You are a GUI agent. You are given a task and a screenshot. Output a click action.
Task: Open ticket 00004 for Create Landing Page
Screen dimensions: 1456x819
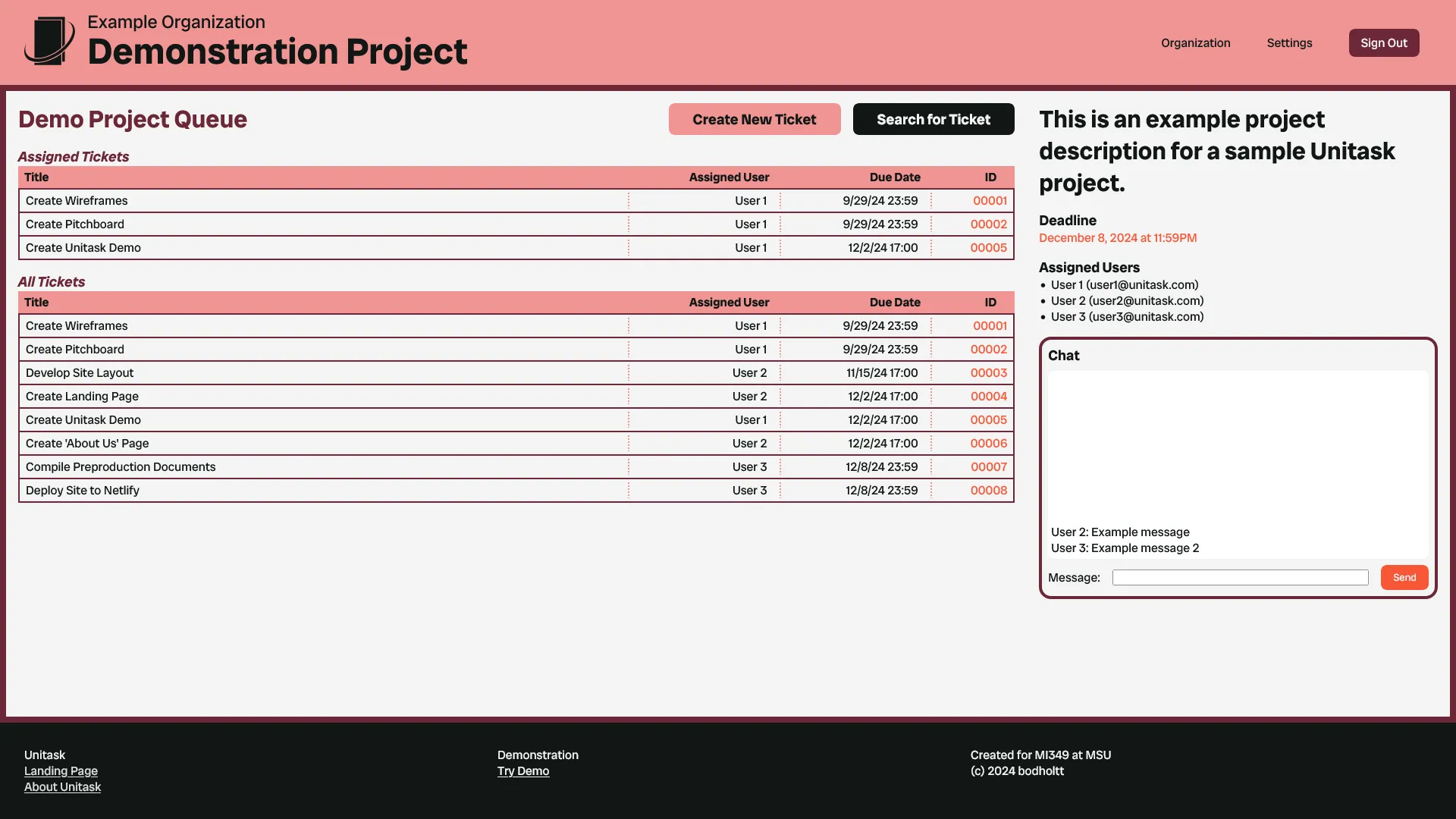click(x=988, y=396)
